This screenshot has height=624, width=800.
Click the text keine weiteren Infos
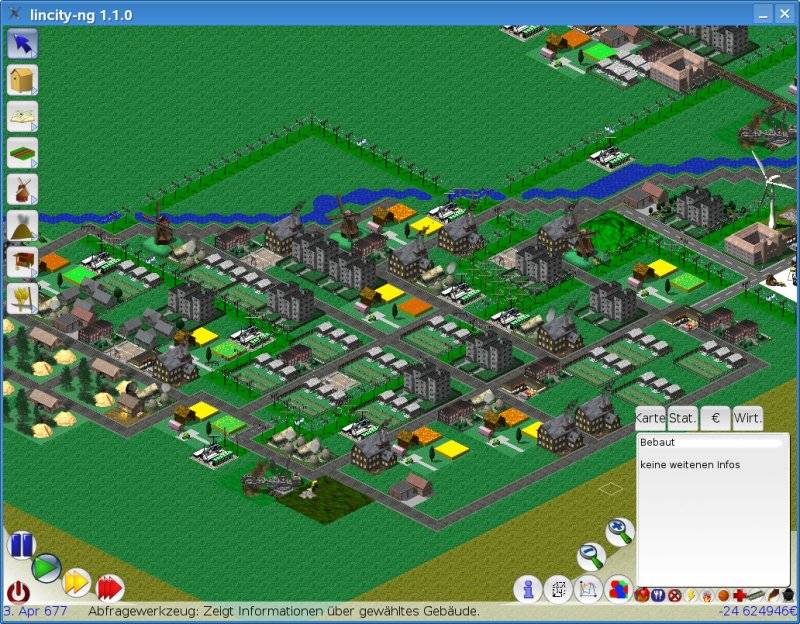tap(690, 465)
